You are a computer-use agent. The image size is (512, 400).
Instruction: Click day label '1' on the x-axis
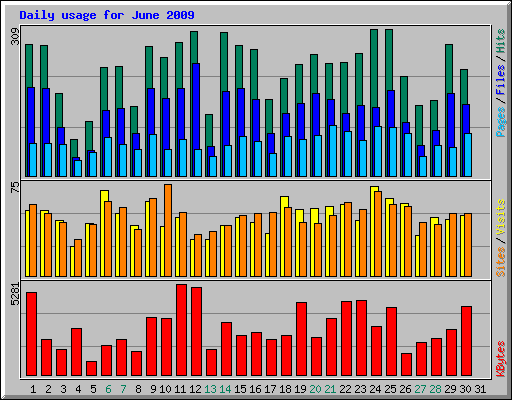(x=33, y=389)
